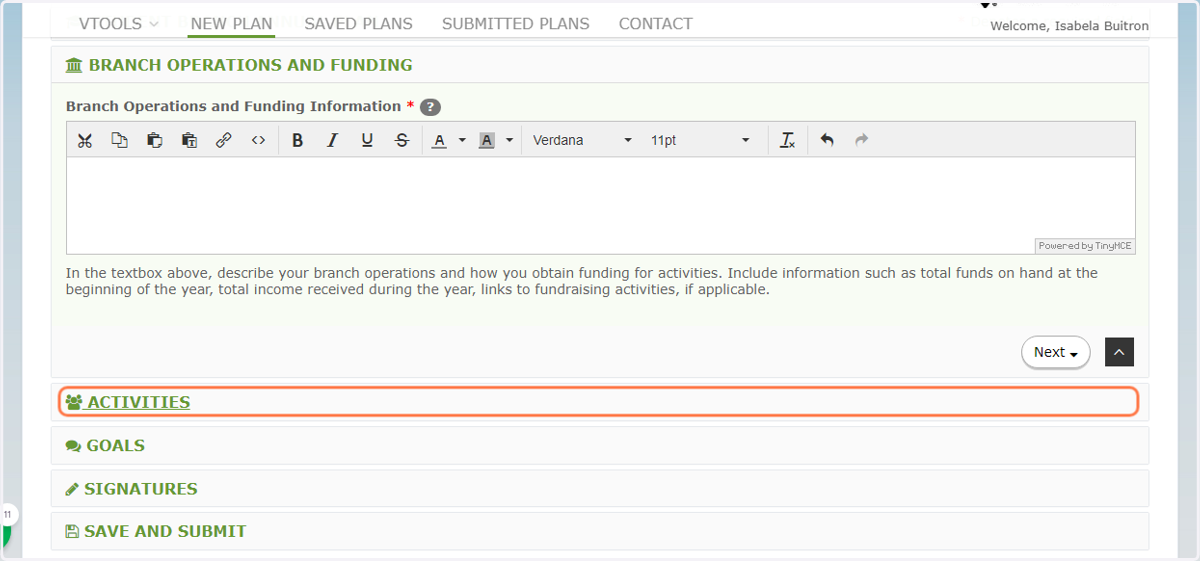
Task: Click the Paste as text icon
Action: click(189, 140)
